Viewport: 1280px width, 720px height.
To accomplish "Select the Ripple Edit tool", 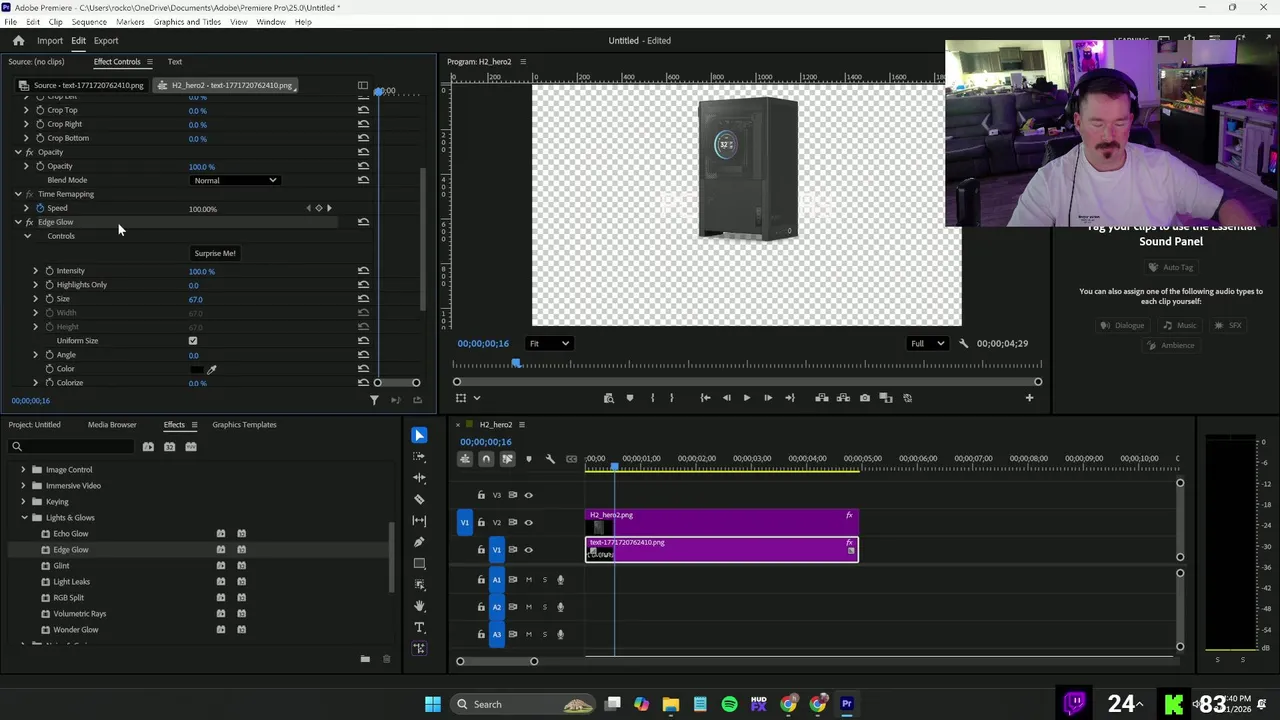I will tap(419, 477).
